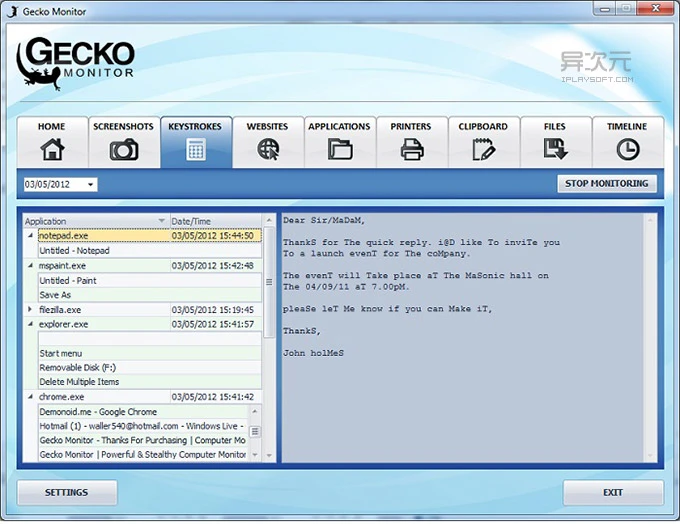Sort by the Date/Time column header
This screenshot has height=524, width=680.
point(216,221)
